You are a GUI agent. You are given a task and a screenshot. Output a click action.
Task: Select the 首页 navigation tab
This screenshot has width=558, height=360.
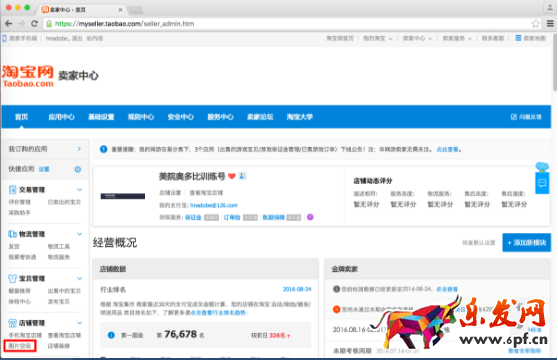click(x=21, y=117)
